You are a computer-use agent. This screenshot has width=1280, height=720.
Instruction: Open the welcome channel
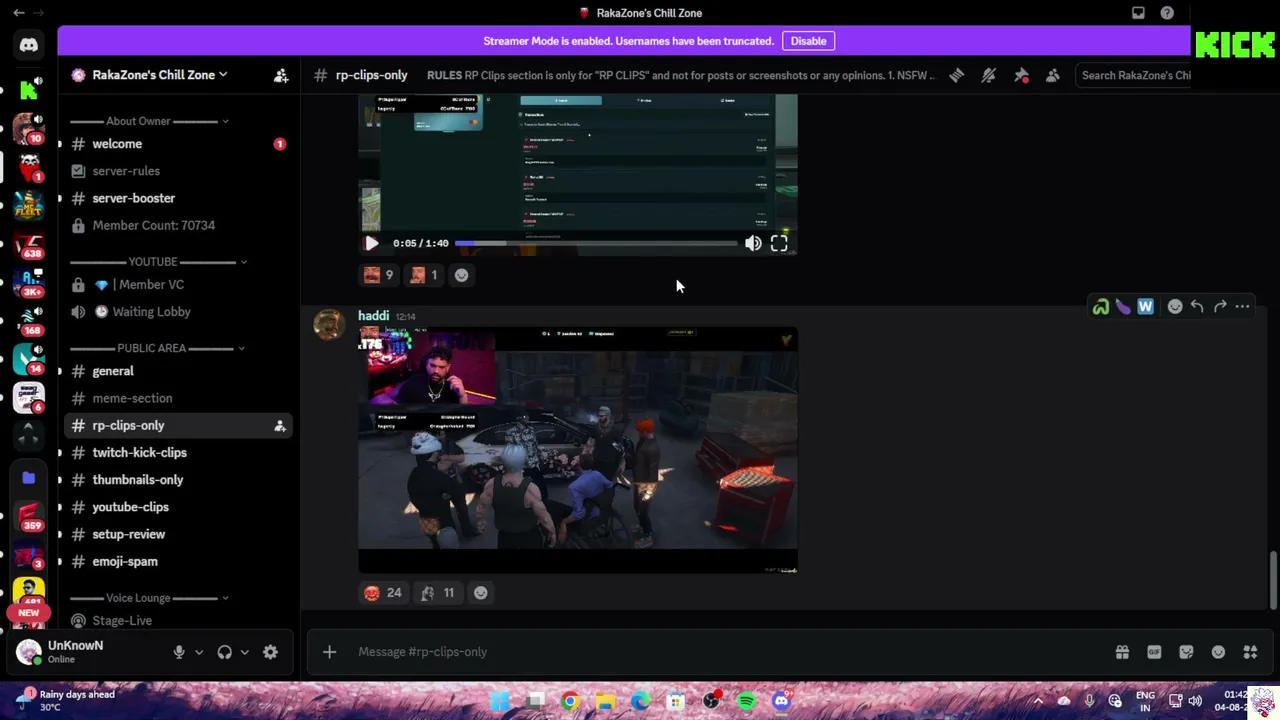pyautogui.click(x=178, y=144)
